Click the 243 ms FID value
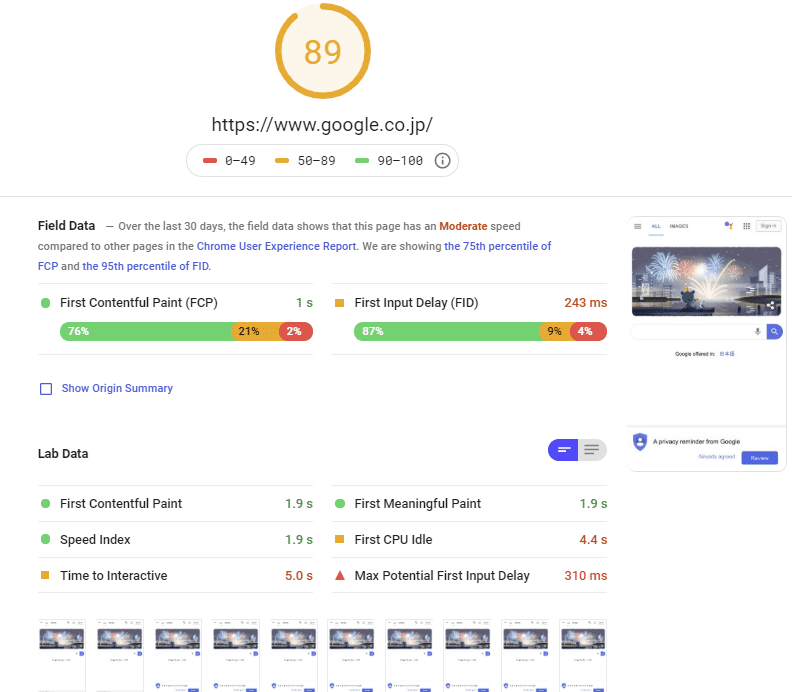Screen dimensions: 792x692 [x=586, y=303]
